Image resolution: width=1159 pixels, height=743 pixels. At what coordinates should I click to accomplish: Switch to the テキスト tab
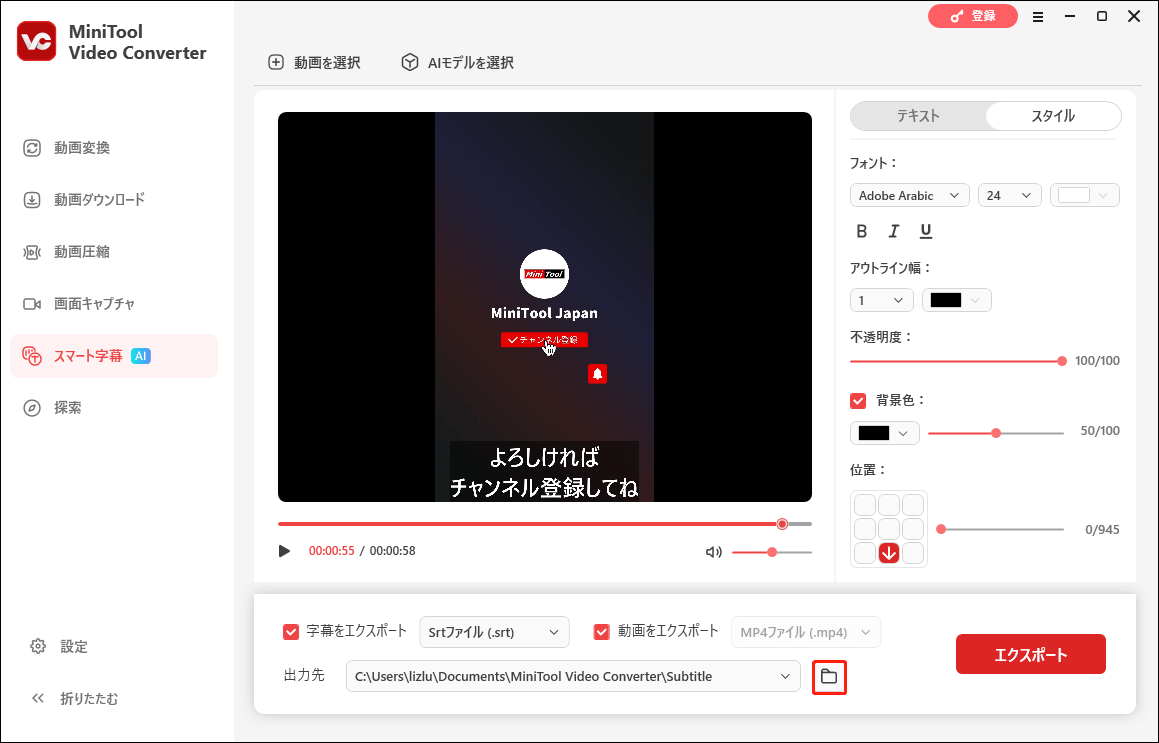click(x=918, y=116)
